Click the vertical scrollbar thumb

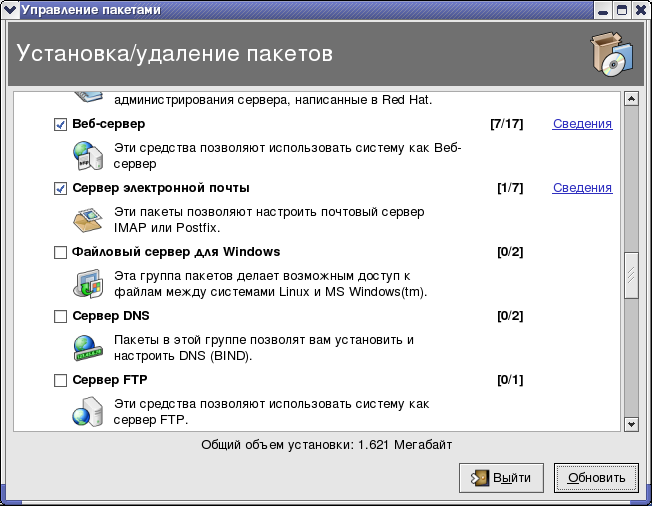click(x=631, y=275)
